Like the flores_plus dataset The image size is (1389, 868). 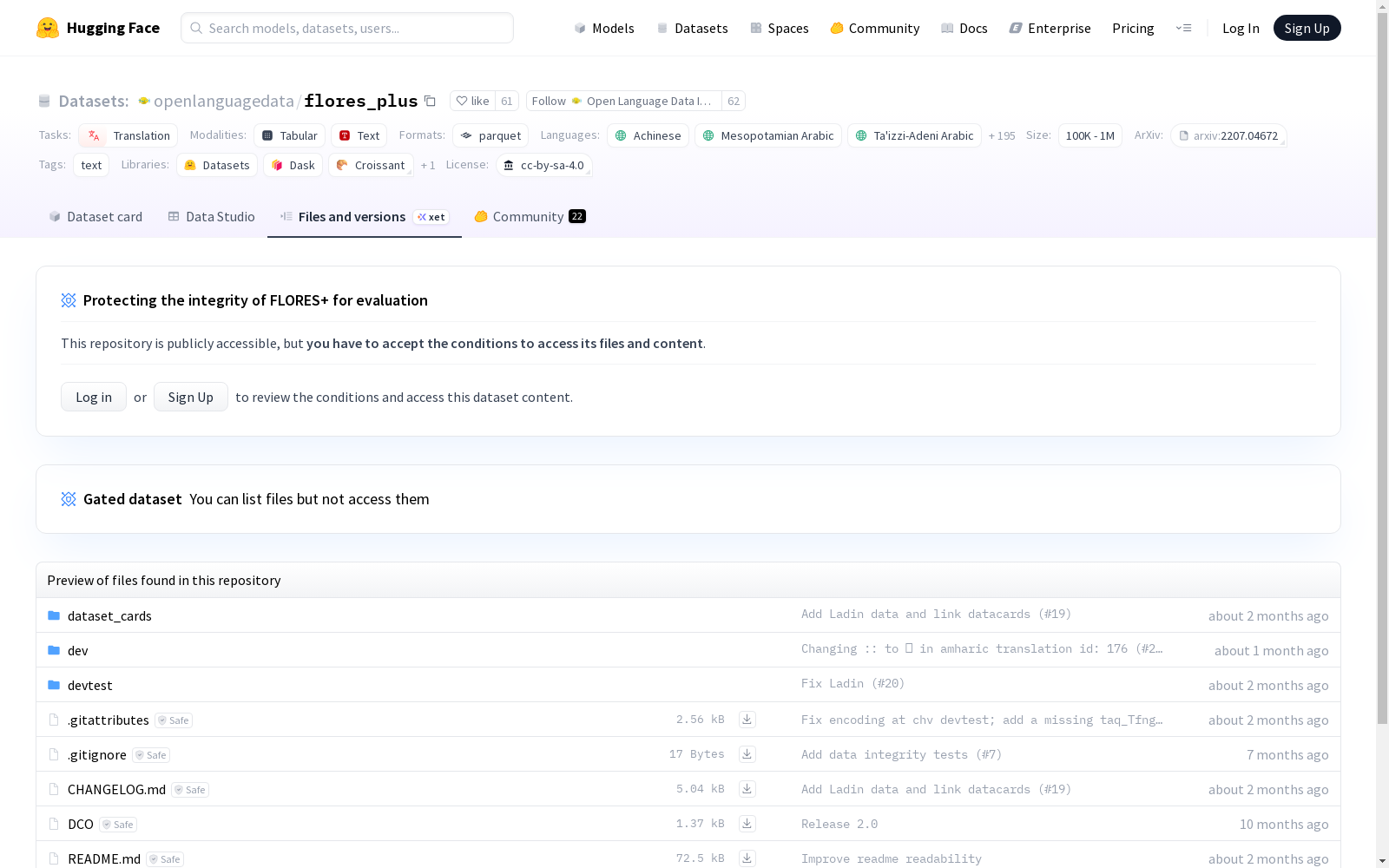point(472,101)
